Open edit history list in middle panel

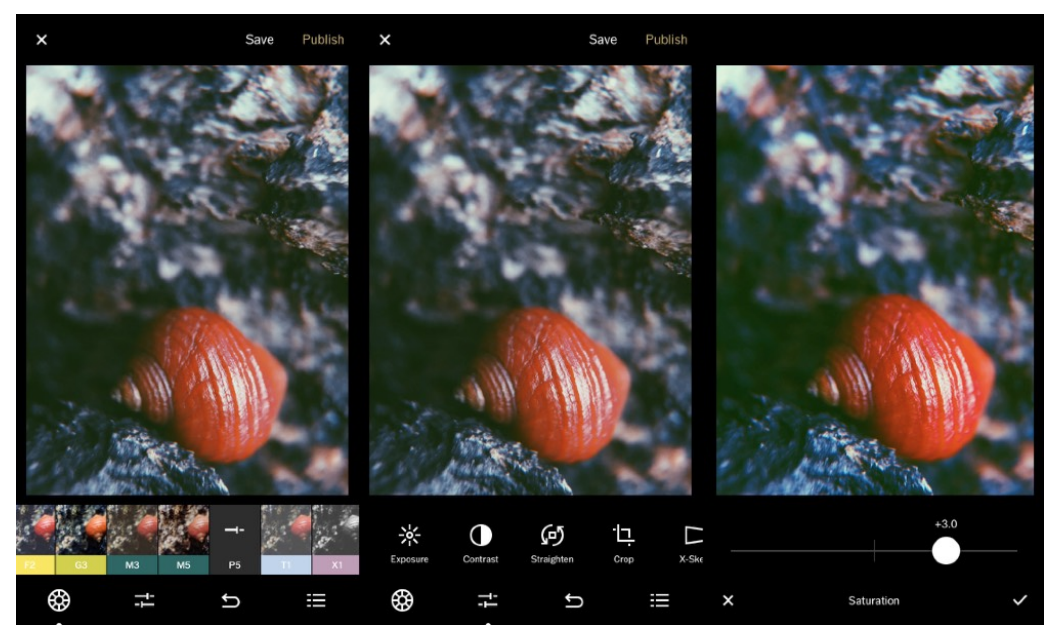(659, 600)
